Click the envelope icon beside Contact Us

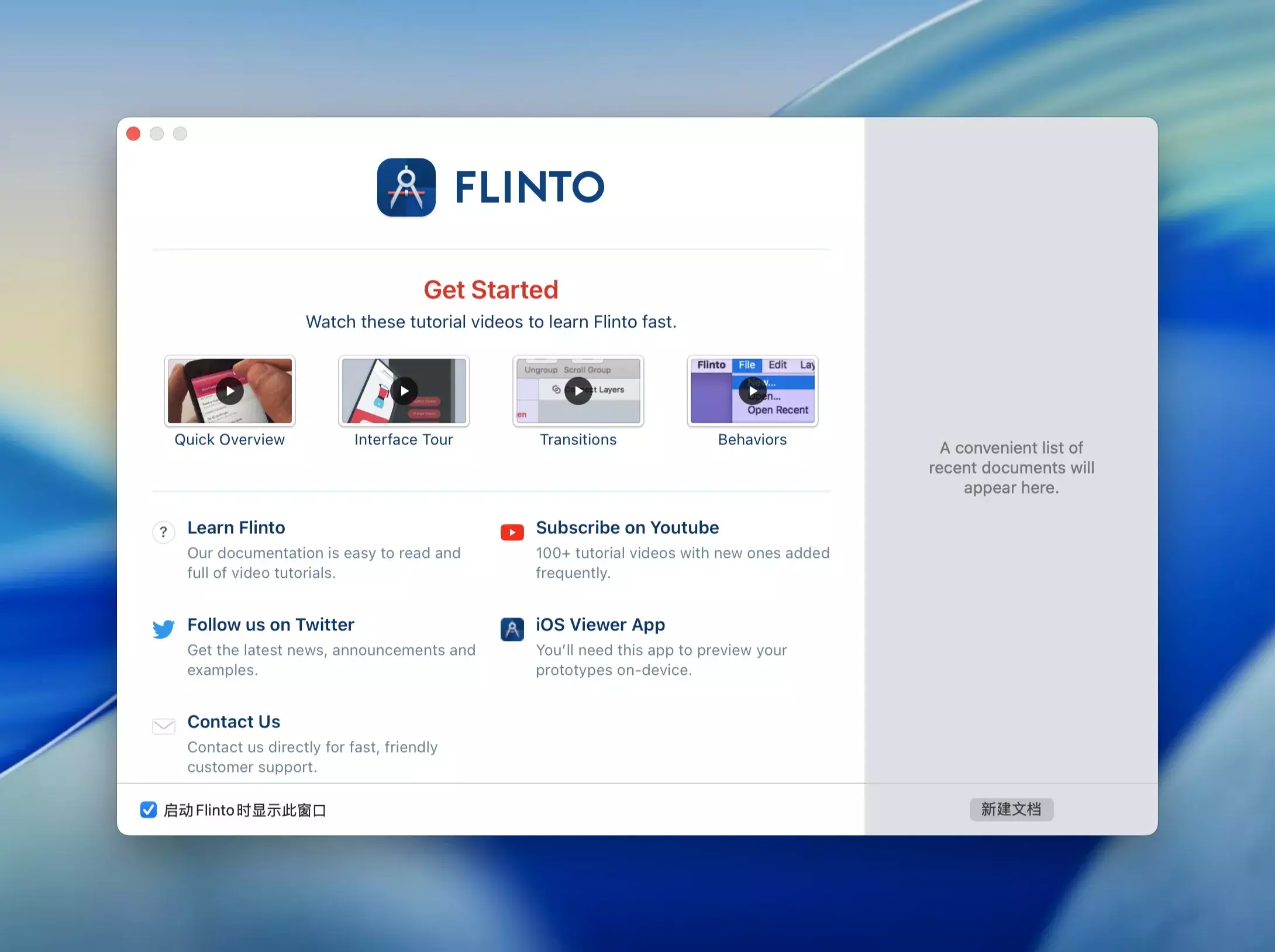[x=164, y=726]
